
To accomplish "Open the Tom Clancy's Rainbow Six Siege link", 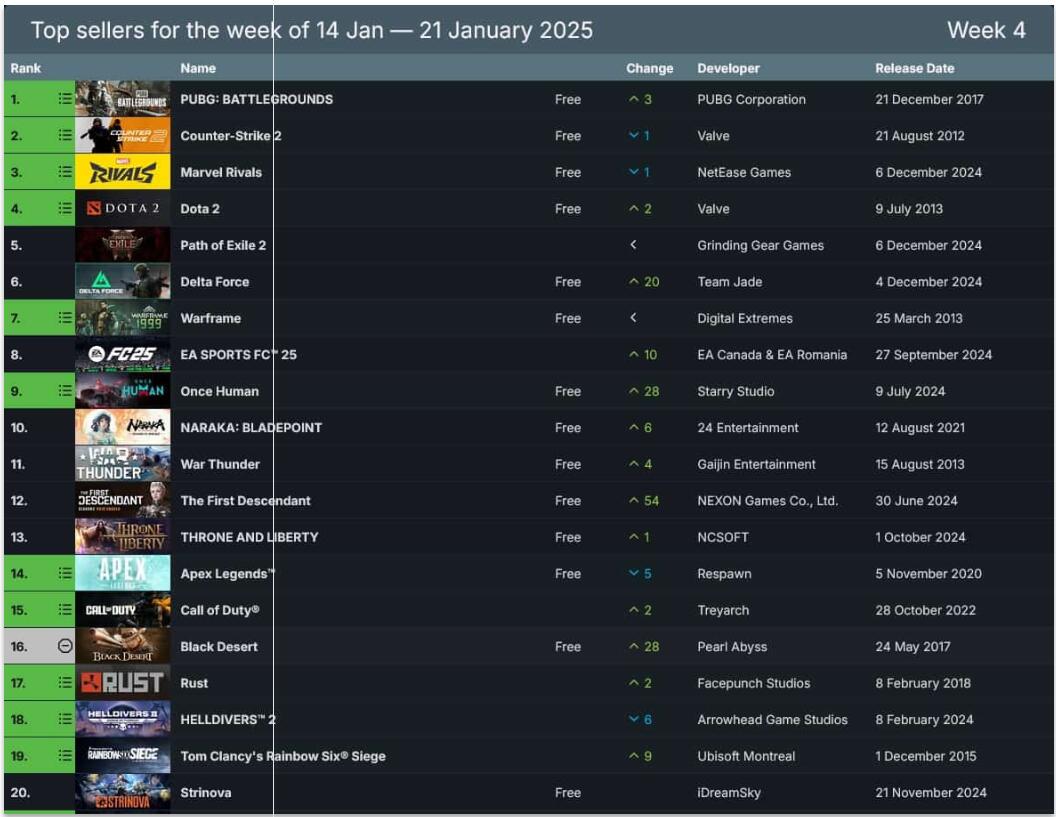I will (x=283, y=756).
